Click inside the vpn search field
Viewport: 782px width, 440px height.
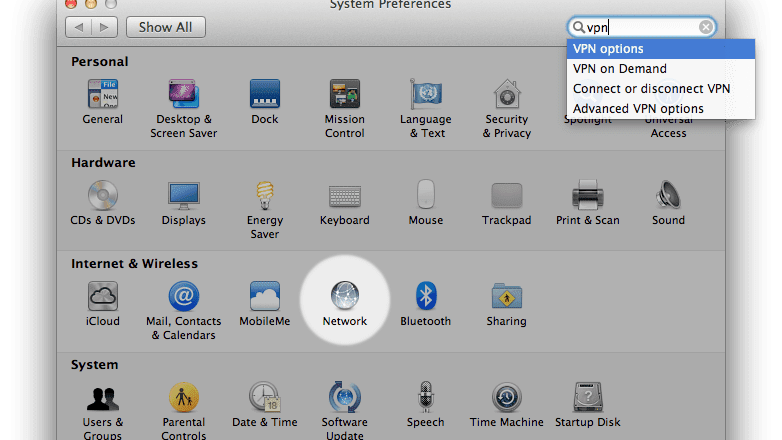[642, 27]
